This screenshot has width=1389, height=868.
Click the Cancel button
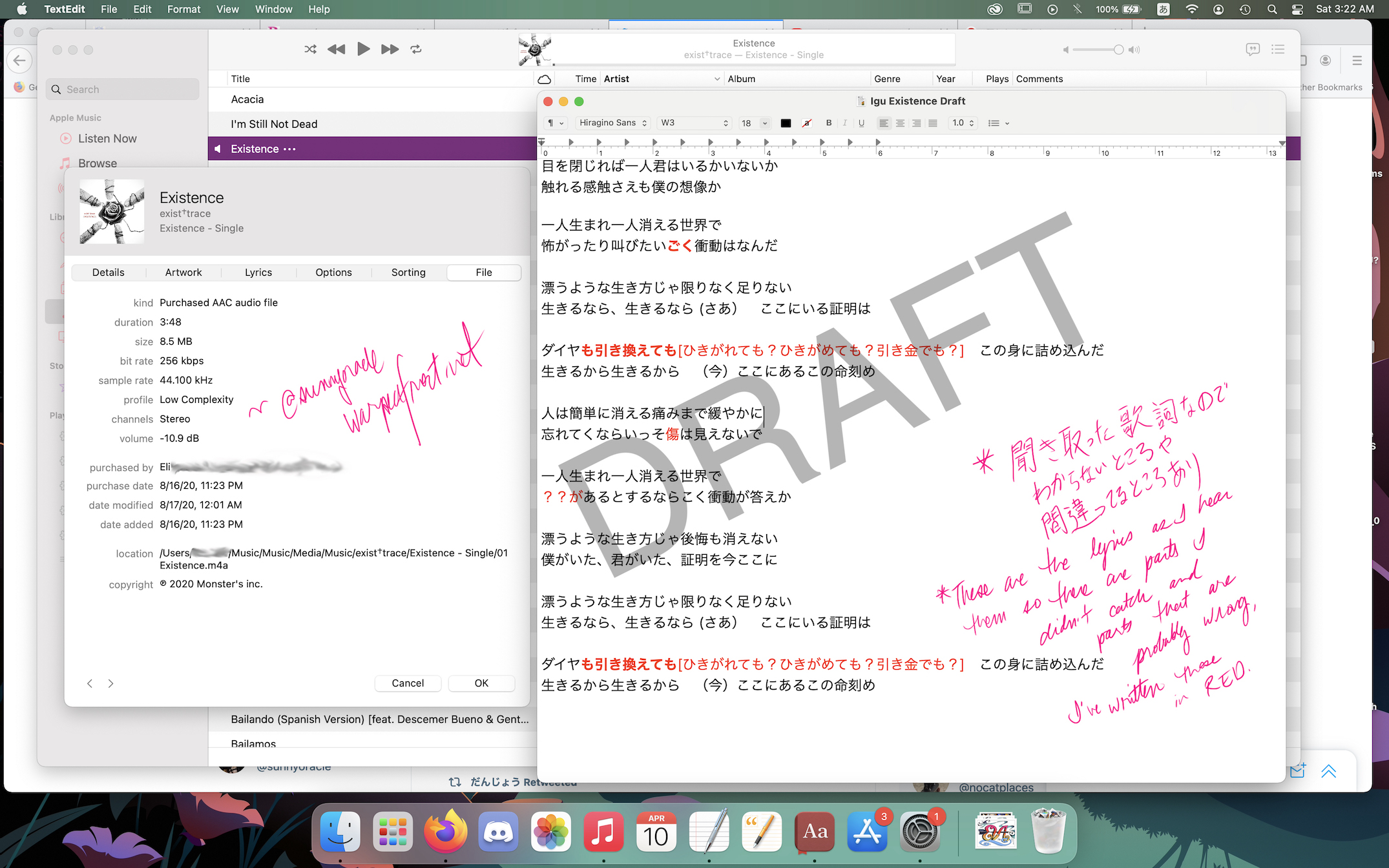click(408, 683)
